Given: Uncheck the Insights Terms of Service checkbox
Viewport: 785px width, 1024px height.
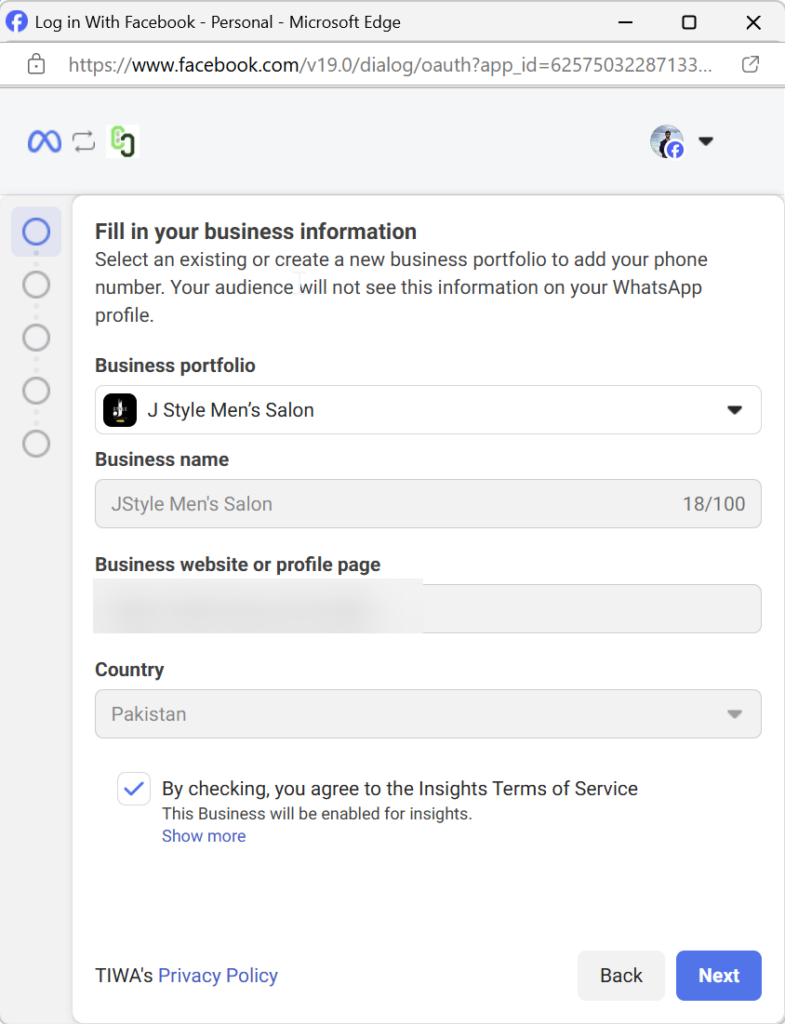Looking at the screenshot, I should [x=134, y=788].
